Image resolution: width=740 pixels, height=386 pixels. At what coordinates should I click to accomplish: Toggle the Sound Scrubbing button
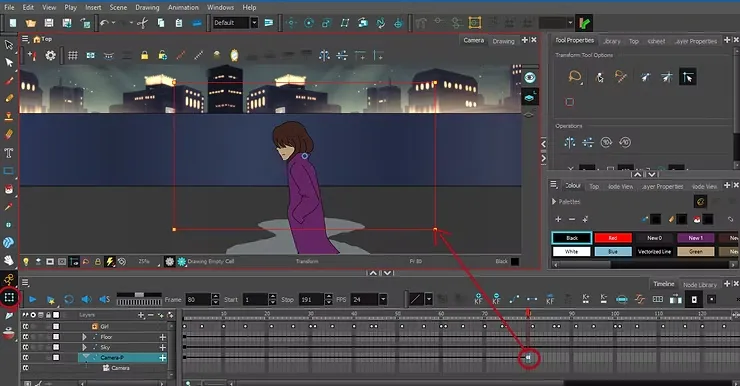104,299
